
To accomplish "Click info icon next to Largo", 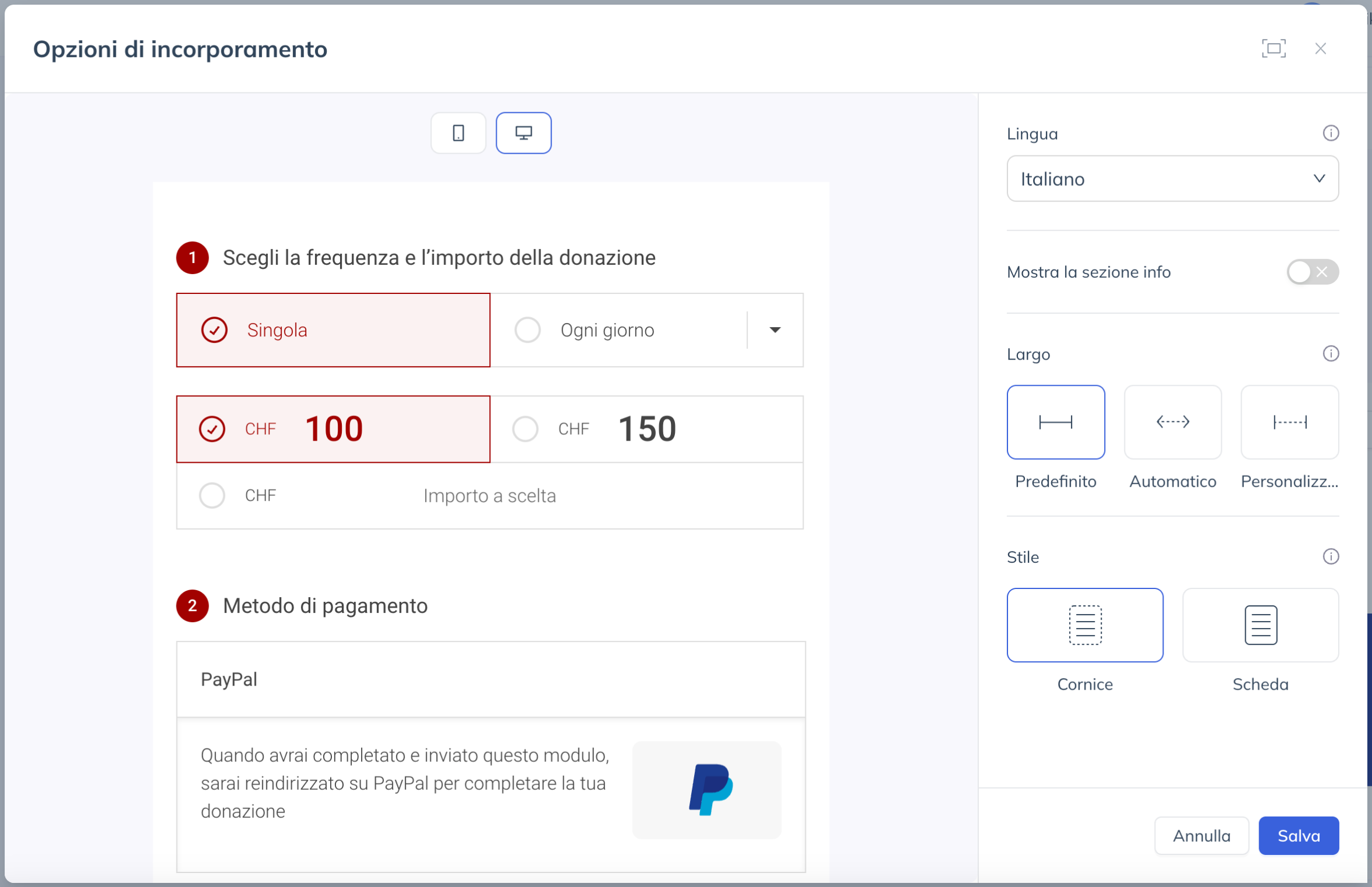I will (x=1331, y=354).
